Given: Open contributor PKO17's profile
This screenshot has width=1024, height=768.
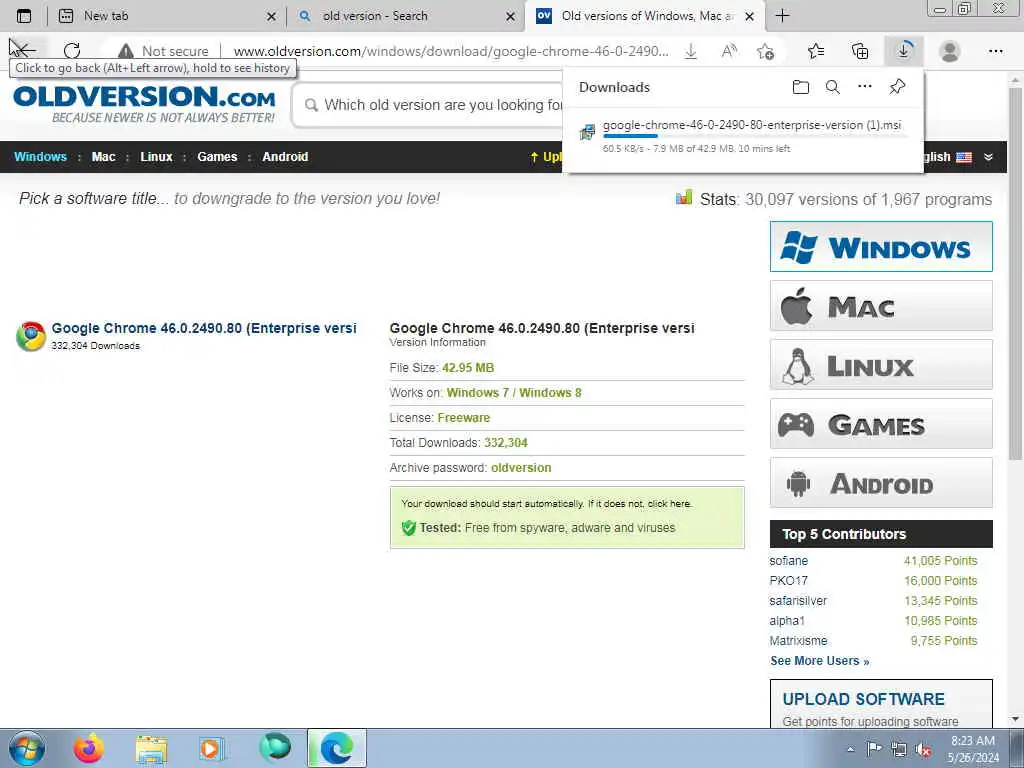Looking at the screenshot, I should [x=789, y=581].
